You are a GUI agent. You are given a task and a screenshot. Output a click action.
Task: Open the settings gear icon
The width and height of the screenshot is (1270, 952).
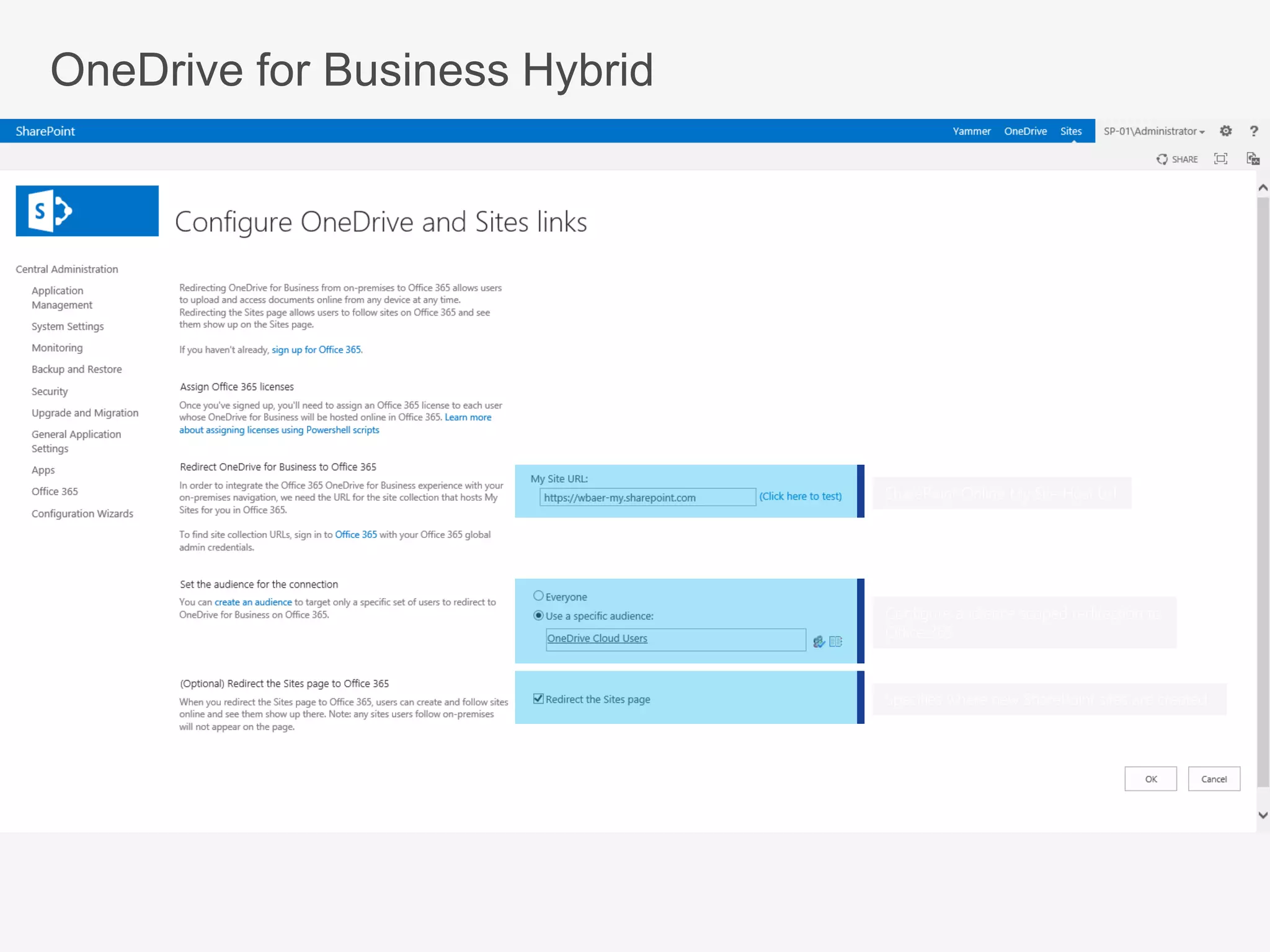point(1225,131)
